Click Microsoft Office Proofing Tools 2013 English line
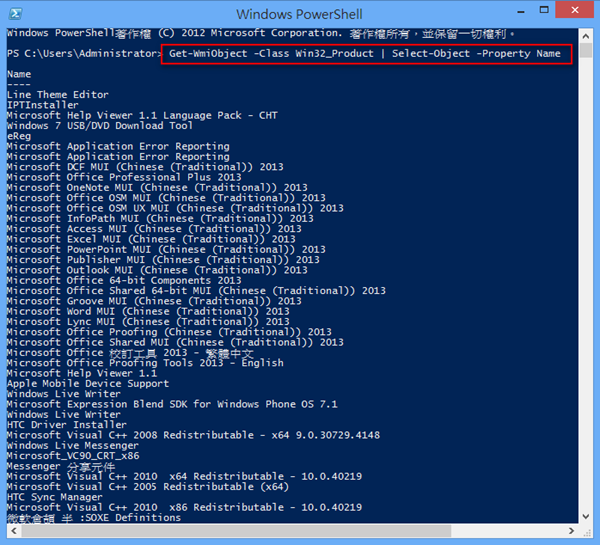 pos(145,363)
